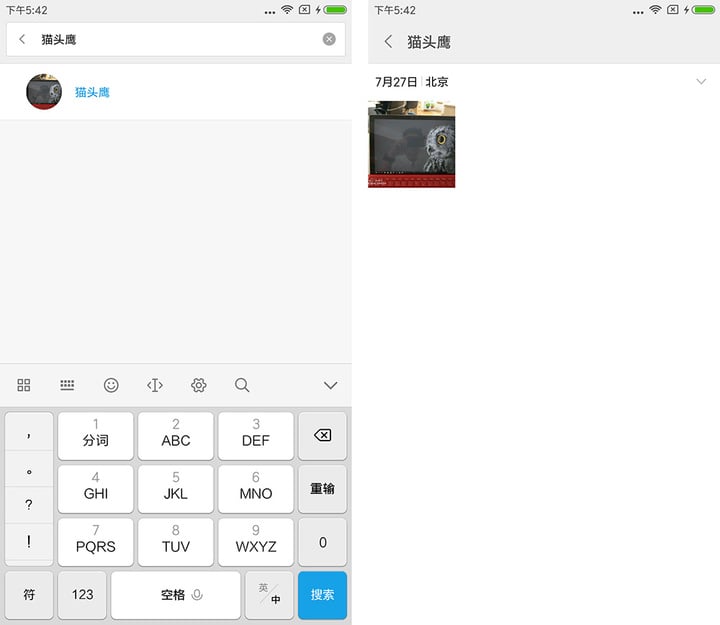
Task: Tap the 1 分词 key
Action: click(x=96, y=435)
